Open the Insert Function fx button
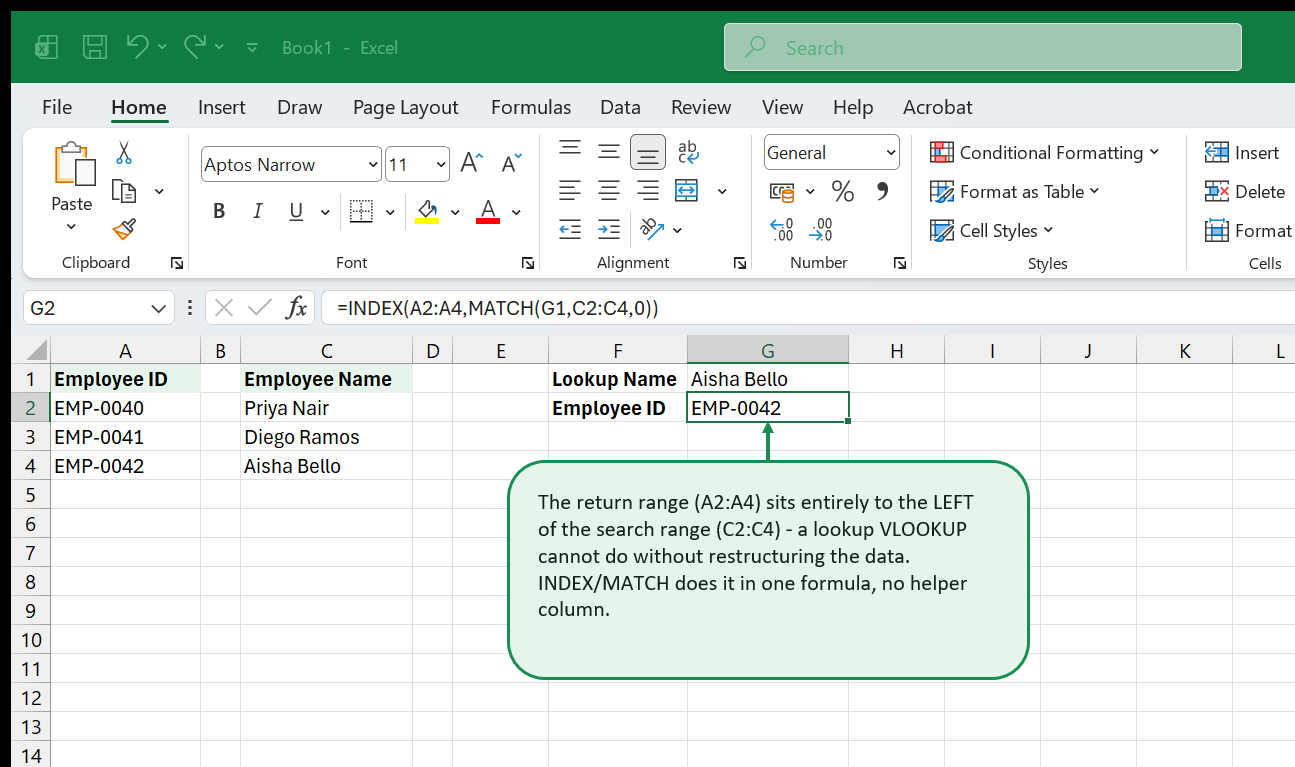Viewport: 1295px width, 767px height. click(x=296, y=308)
